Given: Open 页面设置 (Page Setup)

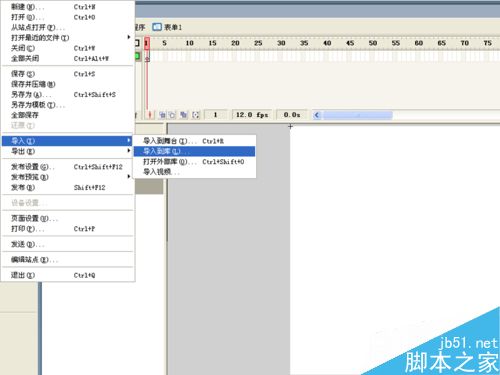Looking at the screenshot, I should pyautogui.click(x=68, y=218).
